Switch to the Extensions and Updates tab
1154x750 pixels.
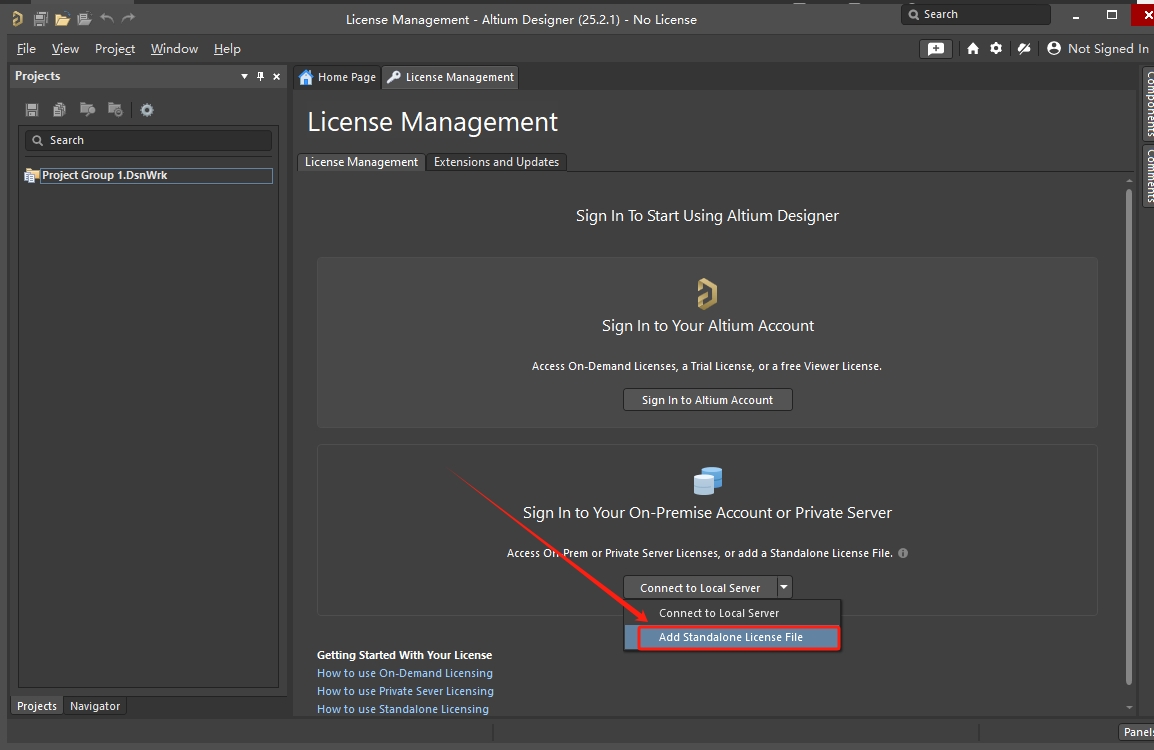point(496,162)
